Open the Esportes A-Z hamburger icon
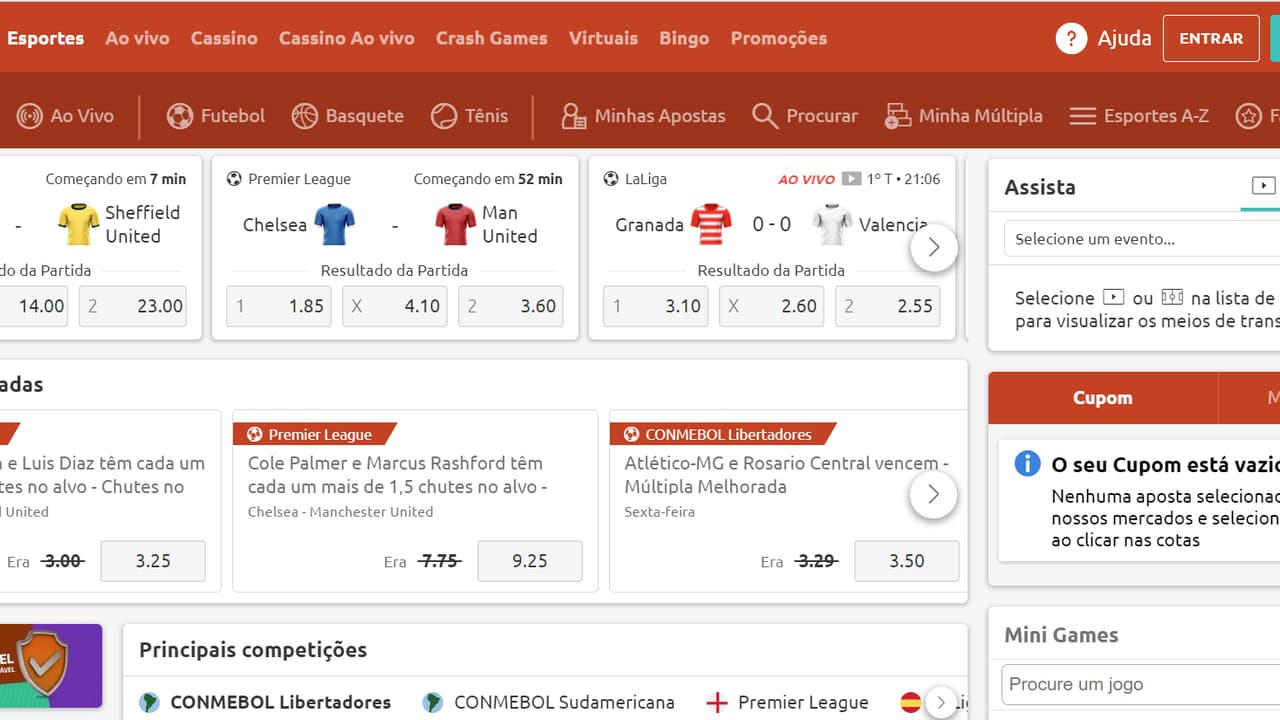 tap(1083, 116)
